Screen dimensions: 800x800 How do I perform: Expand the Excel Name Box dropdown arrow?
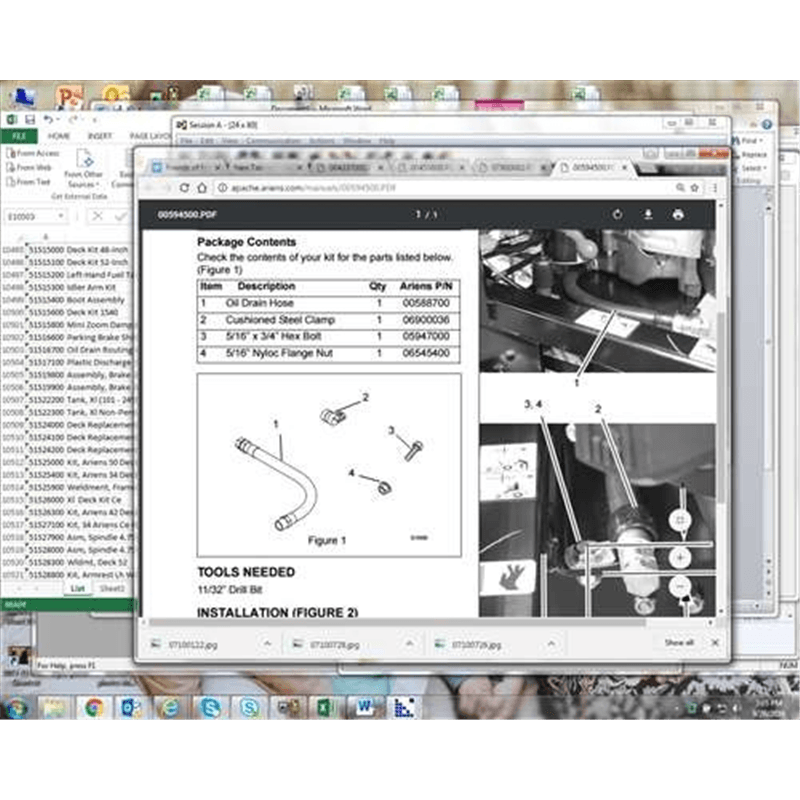[61, 216]
